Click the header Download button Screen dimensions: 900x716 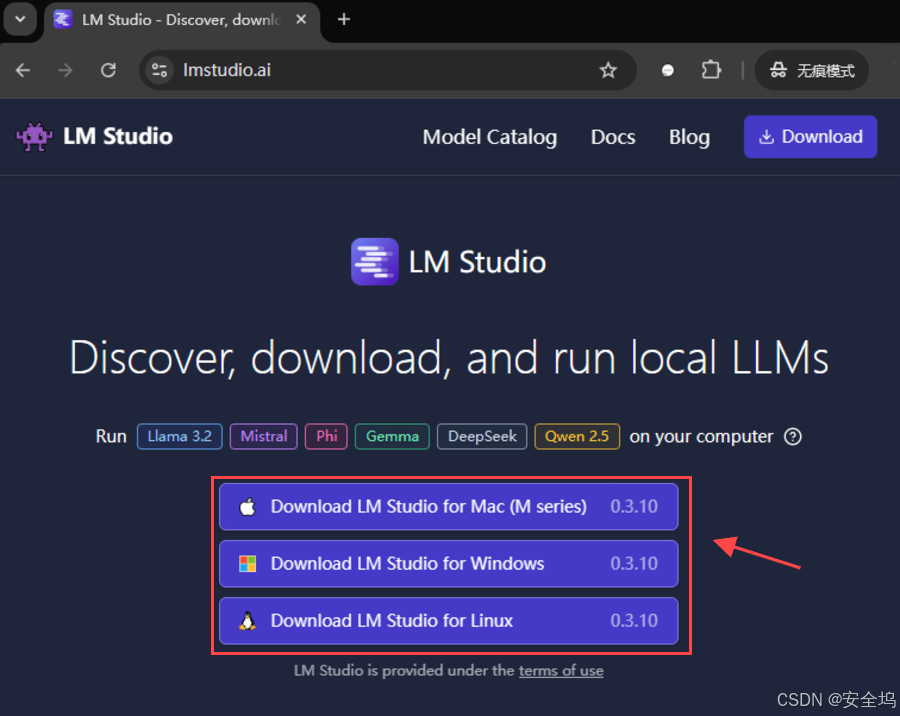pyautogui.click(x=810, y=137)
